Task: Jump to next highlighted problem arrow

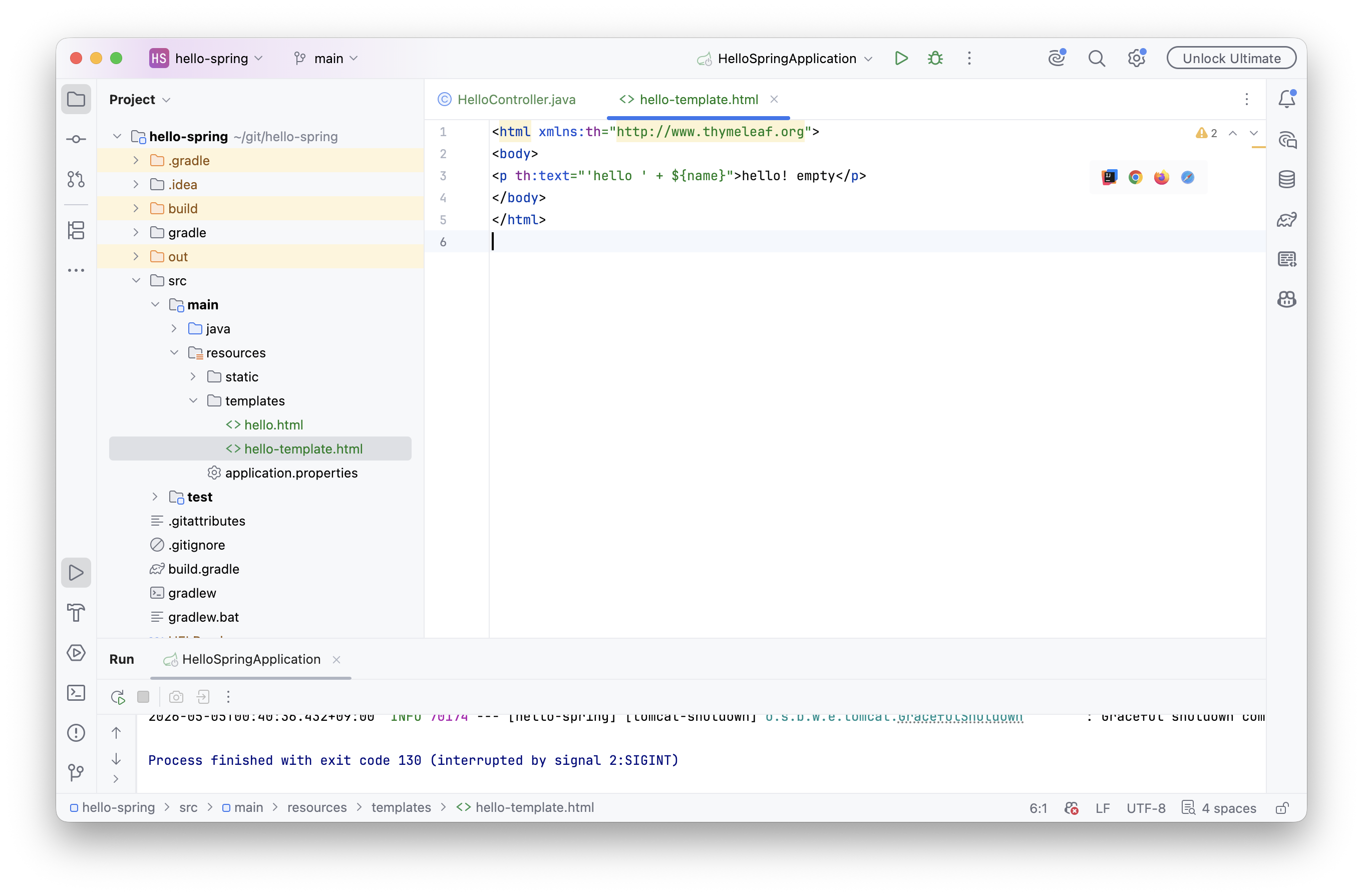Action: pyautogui.click(x=1254, y=133)
